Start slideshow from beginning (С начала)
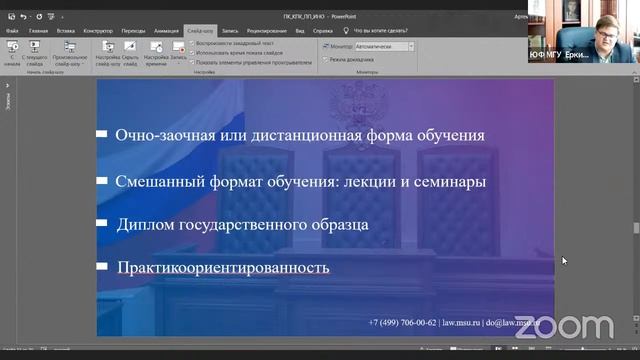 [12, 53]
